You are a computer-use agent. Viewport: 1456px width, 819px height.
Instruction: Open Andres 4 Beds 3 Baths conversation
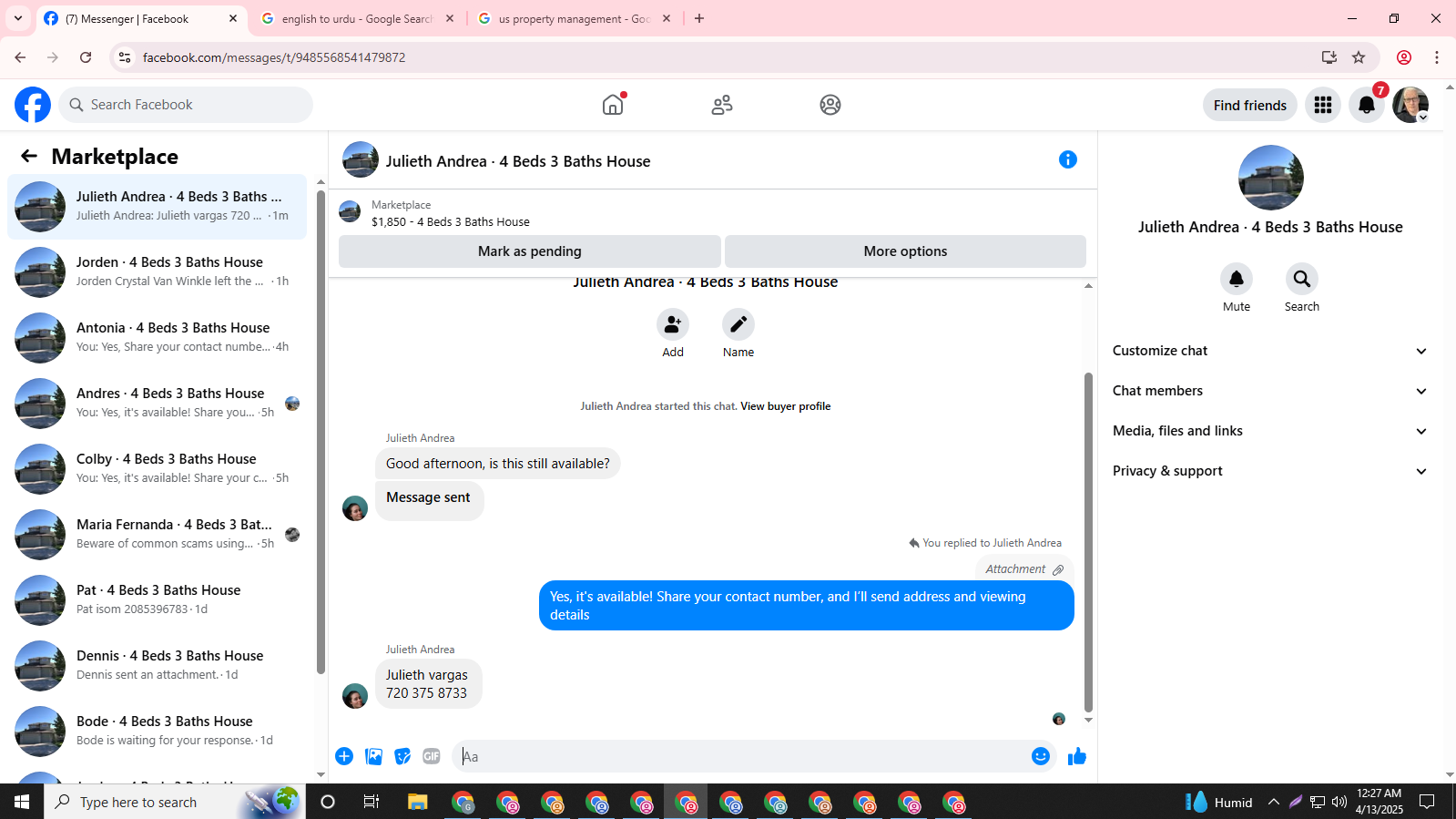click(157, 403)
